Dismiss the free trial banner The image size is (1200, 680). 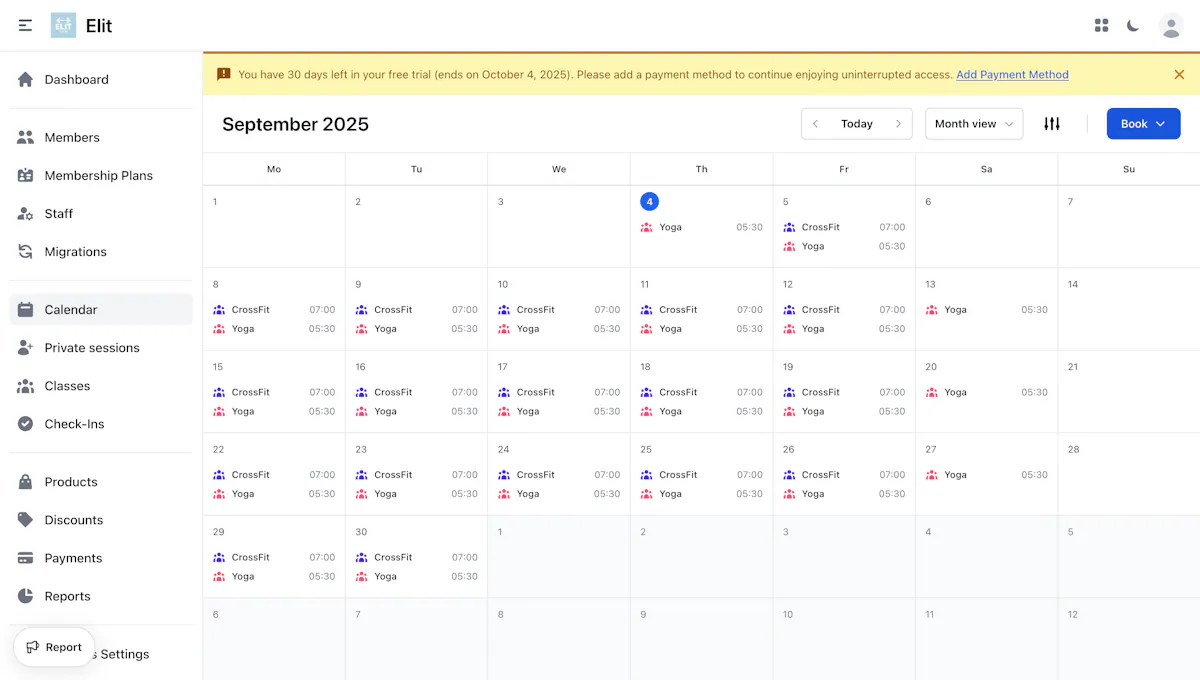[x=1179, y=74]
